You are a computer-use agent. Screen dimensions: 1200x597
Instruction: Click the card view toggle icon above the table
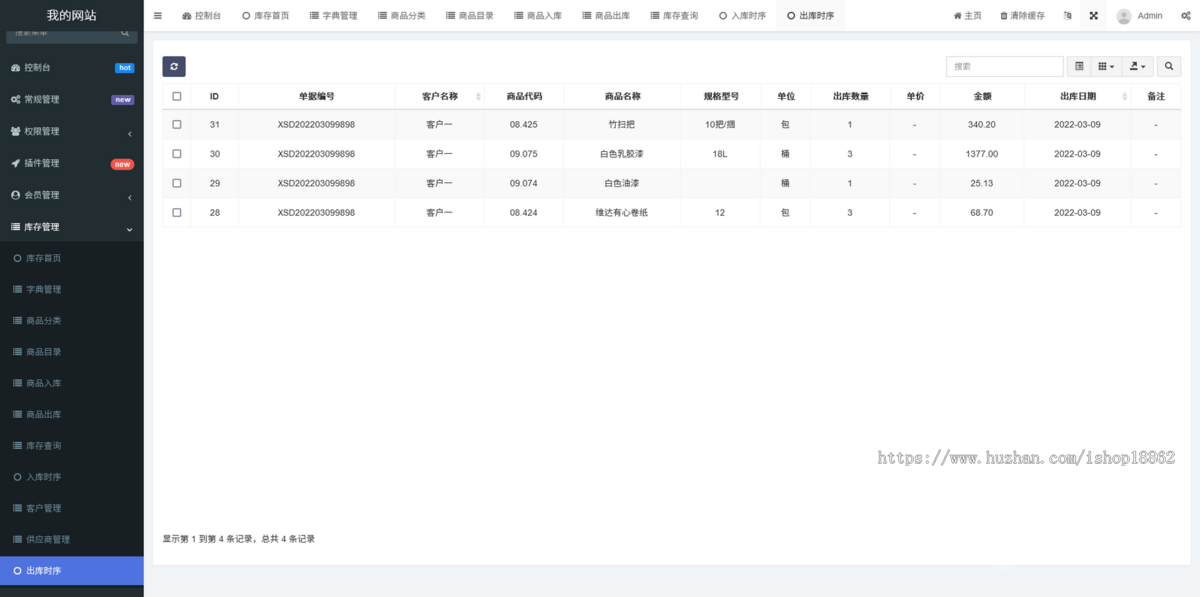point(1080,66)
